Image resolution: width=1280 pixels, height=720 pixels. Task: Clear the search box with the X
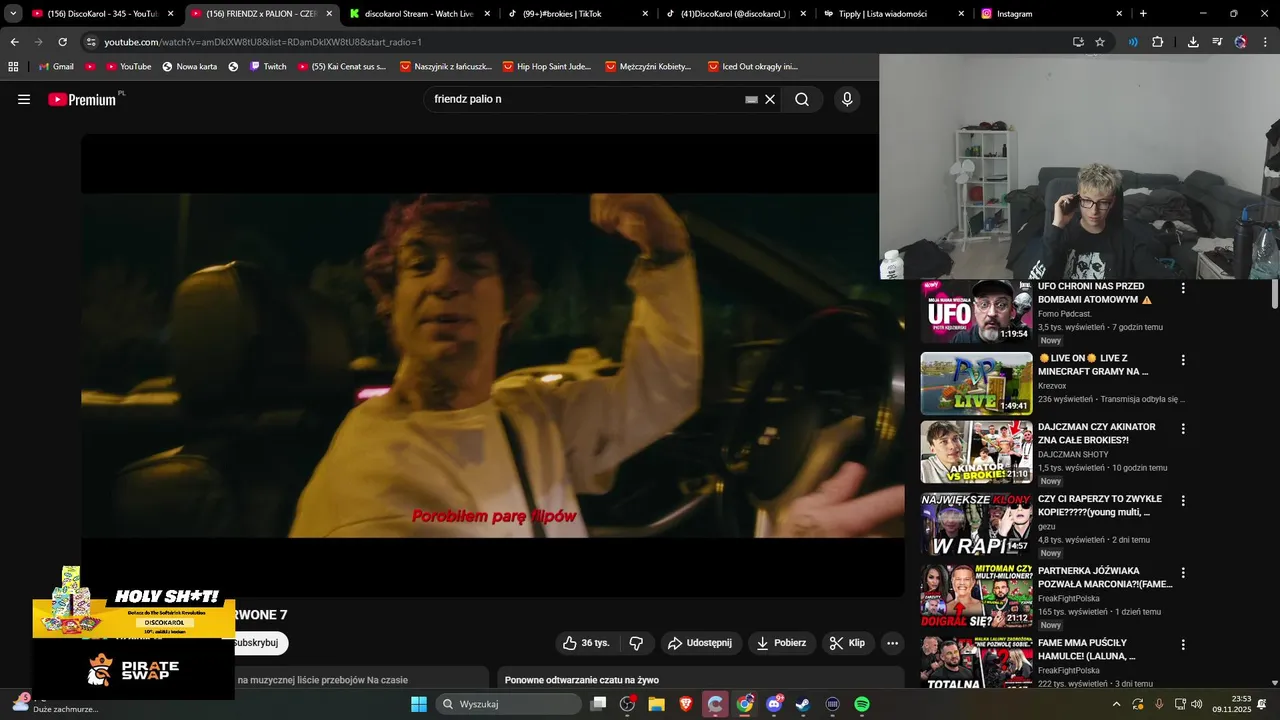coord(770,100)
